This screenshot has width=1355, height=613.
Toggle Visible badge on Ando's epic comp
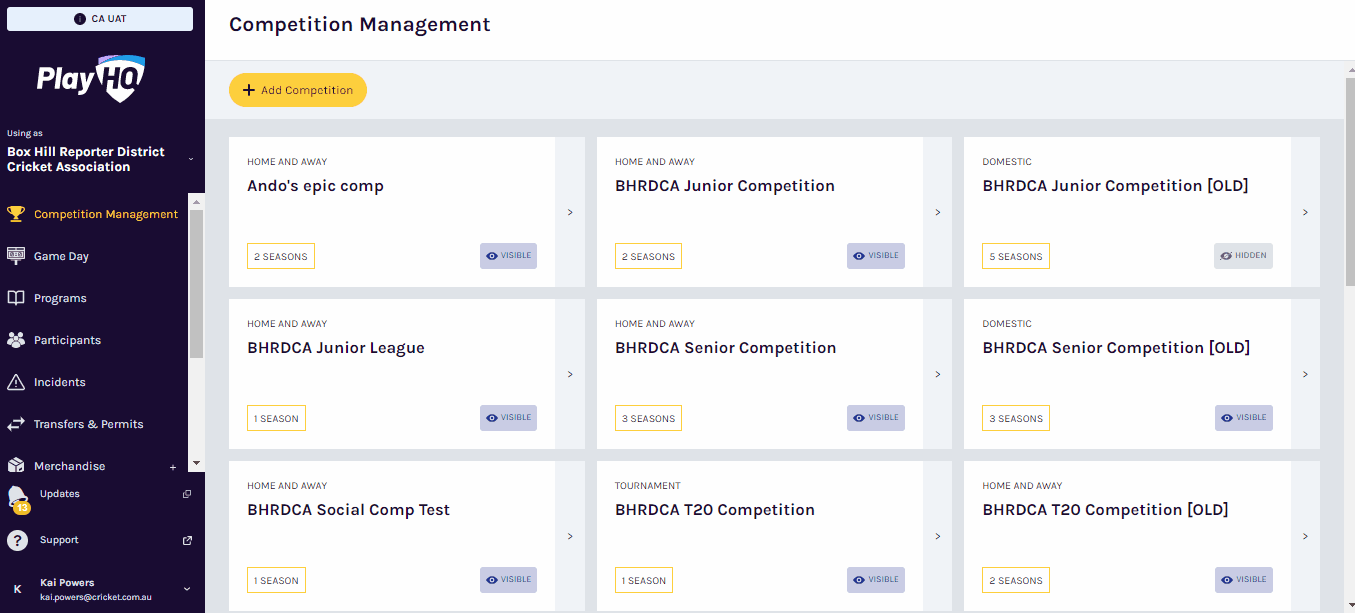point(508,256)
